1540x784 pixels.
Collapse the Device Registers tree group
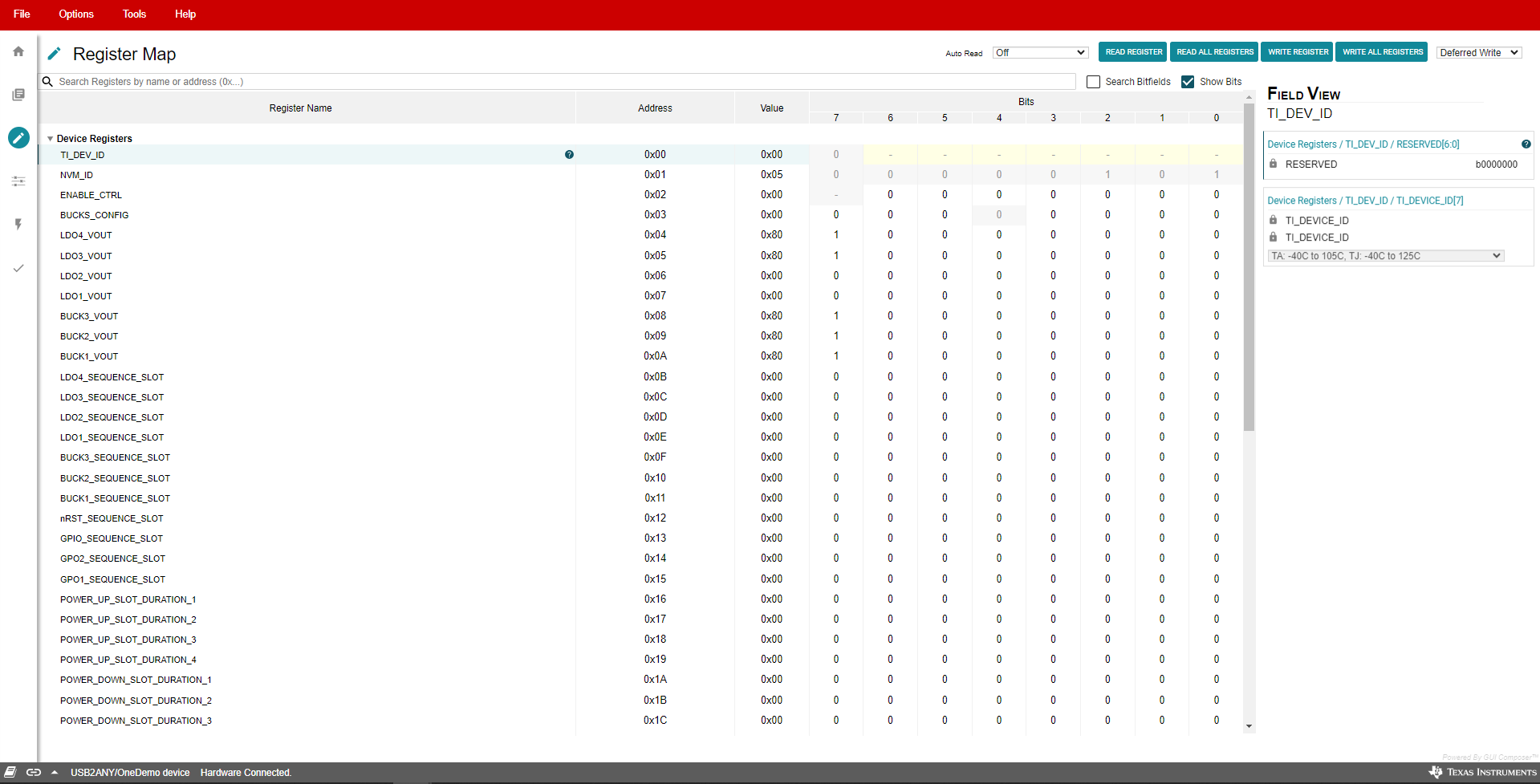(51, 139)
